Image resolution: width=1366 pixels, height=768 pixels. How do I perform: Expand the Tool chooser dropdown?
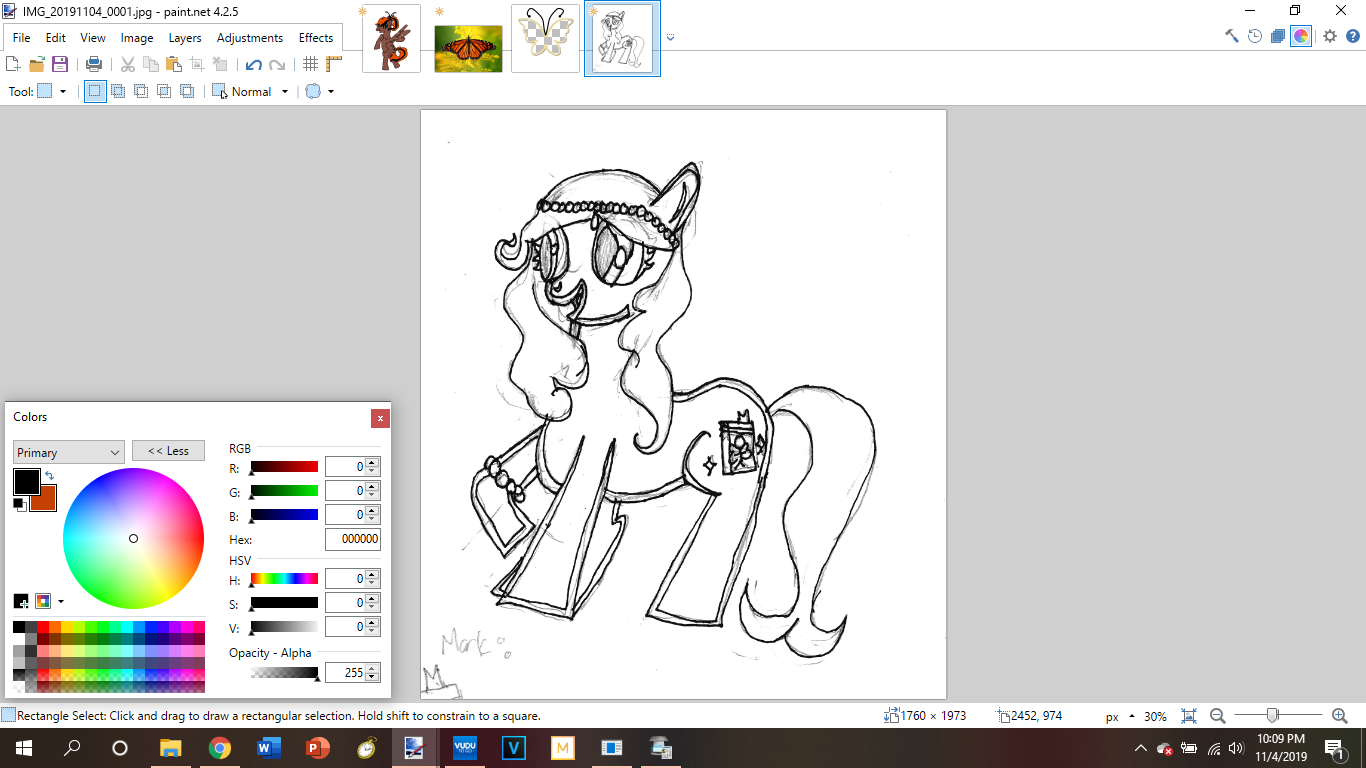(x=52, y=91)
